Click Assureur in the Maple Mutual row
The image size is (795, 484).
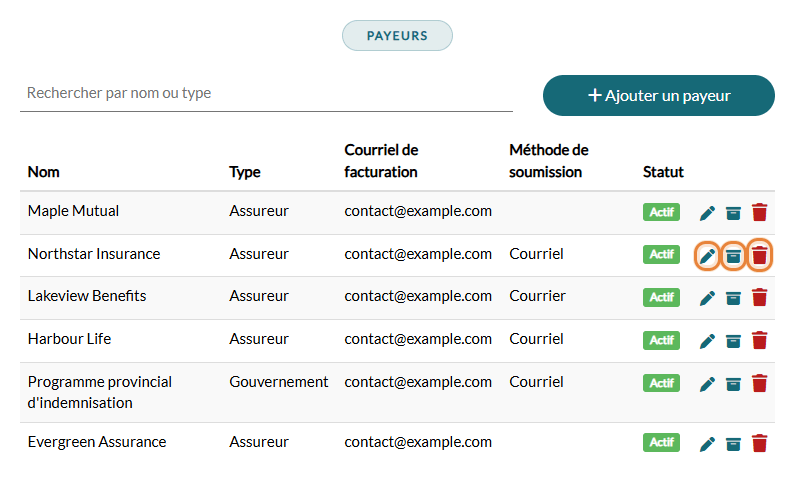(x=259, y=211)
